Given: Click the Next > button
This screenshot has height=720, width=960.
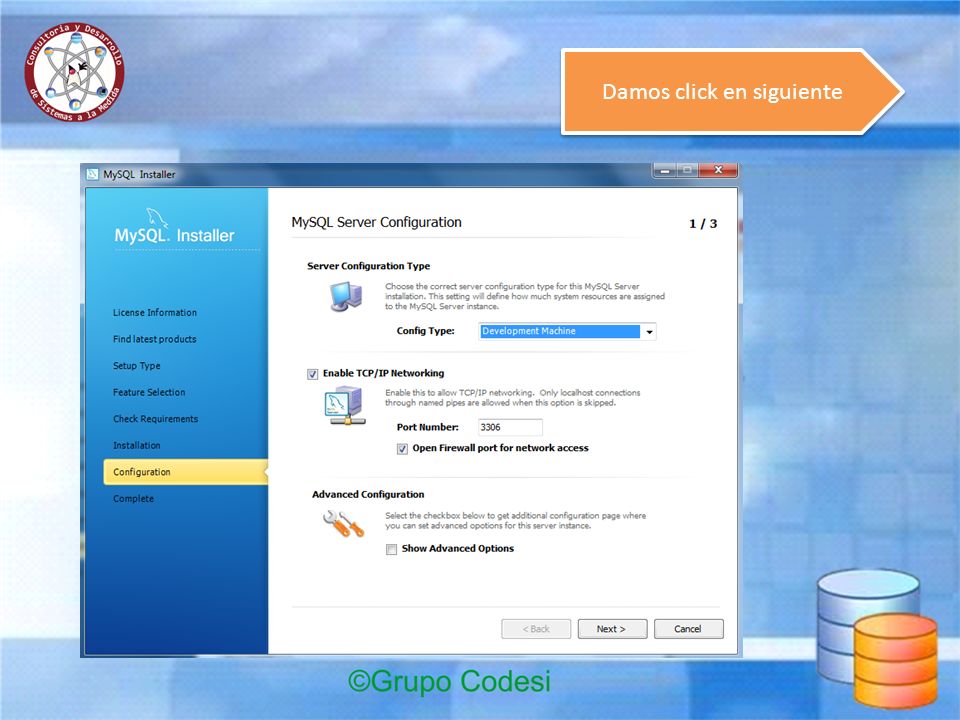Looking at the screenshot, I should click(612, 629).
